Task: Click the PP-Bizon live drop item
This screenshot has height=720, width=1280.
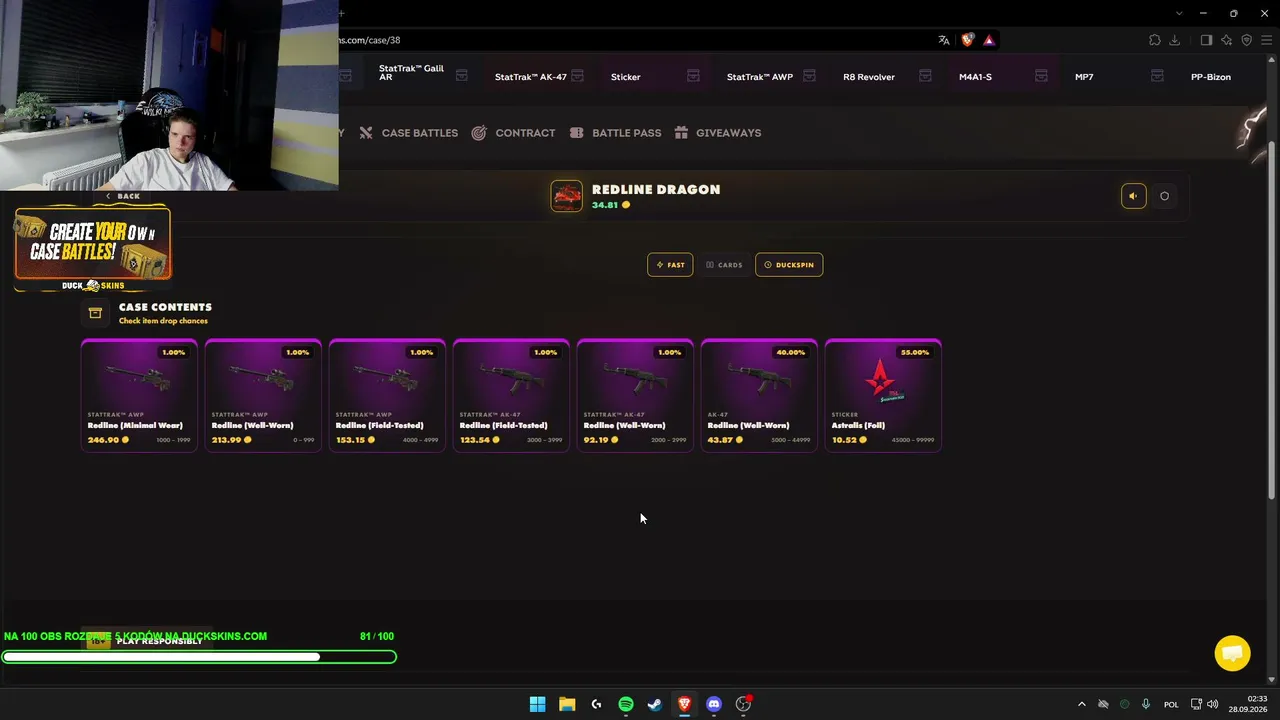Action: [x=1210, y=77]
